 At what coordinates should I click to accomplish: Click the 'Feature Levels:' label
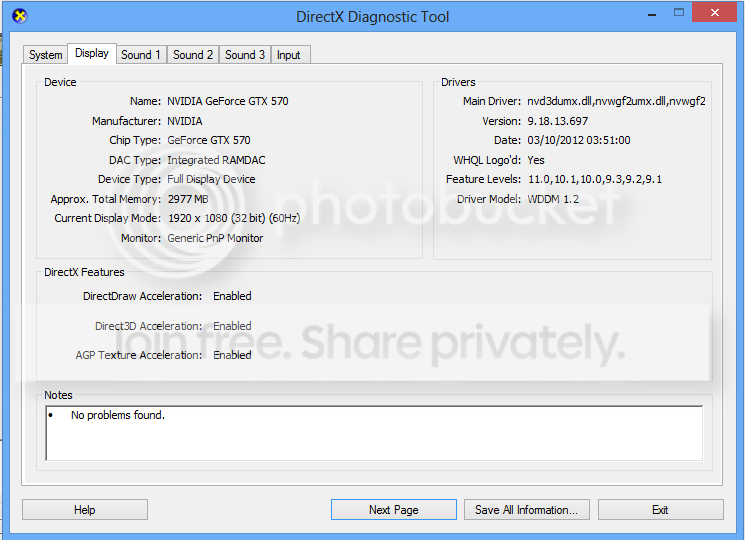click(x=484, y=179)
